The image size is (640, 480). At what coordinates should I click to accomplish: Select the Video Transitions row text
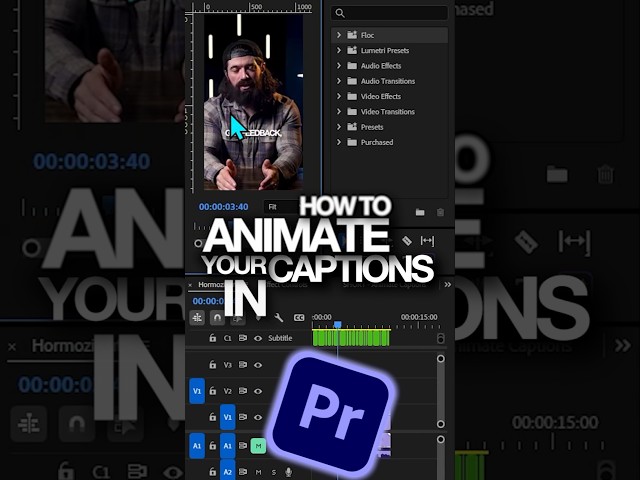pyautogui.click(x=387, y=111)
